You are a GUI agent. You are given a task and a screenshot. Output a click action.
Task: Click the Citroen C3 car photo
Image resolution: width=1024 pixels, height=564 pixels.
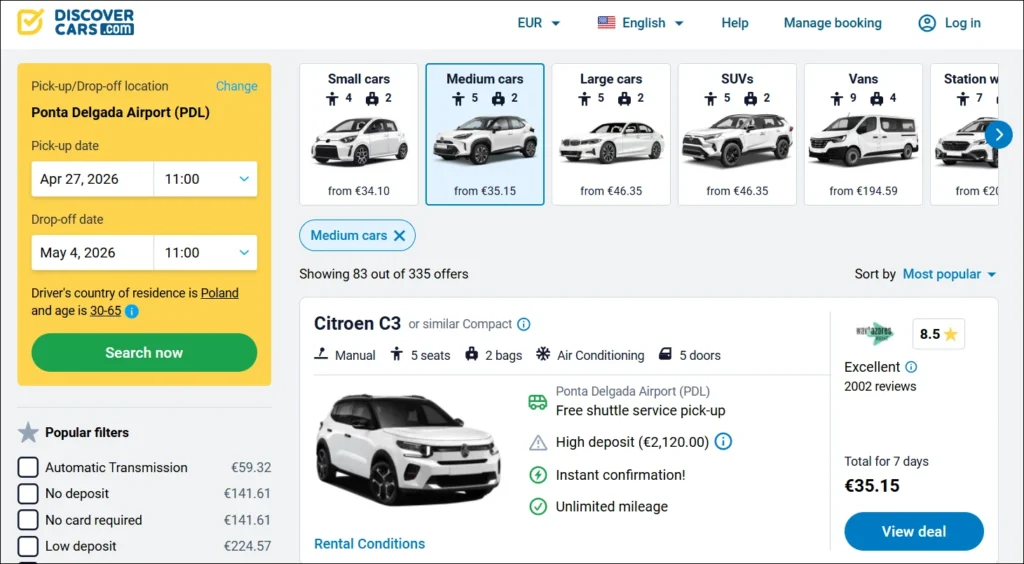coord(408,449)
